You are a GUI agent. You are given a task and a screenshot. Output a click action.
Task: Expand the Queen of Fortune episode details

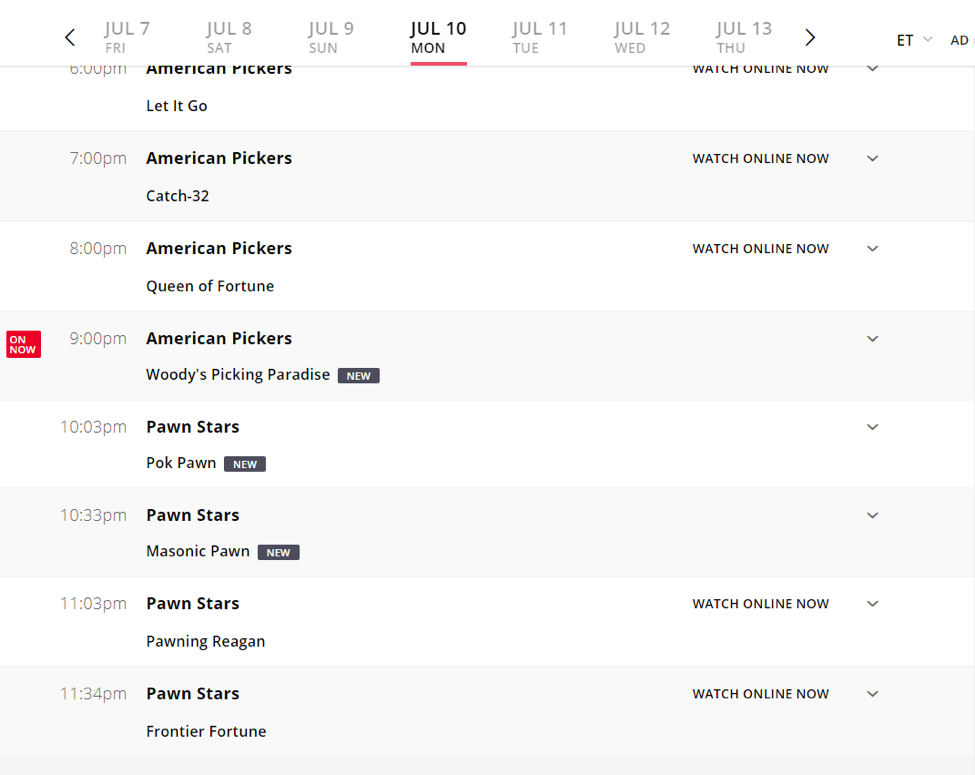(872, 249)
